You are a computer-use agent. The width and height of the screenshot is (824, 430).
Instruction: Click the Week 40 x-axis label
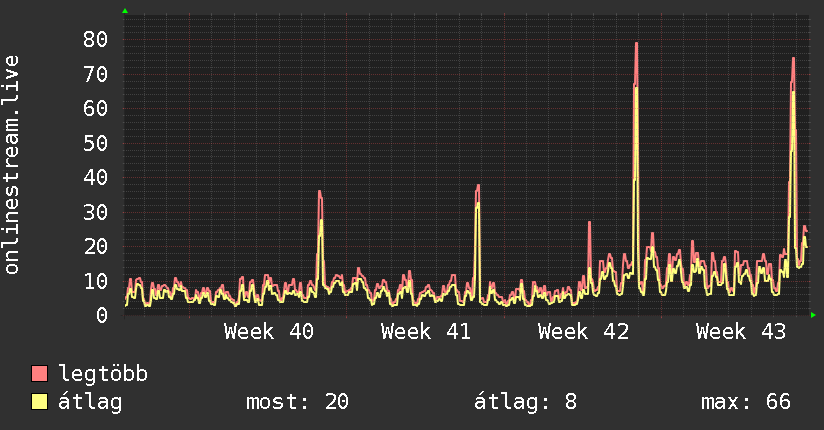coord(269,332)
